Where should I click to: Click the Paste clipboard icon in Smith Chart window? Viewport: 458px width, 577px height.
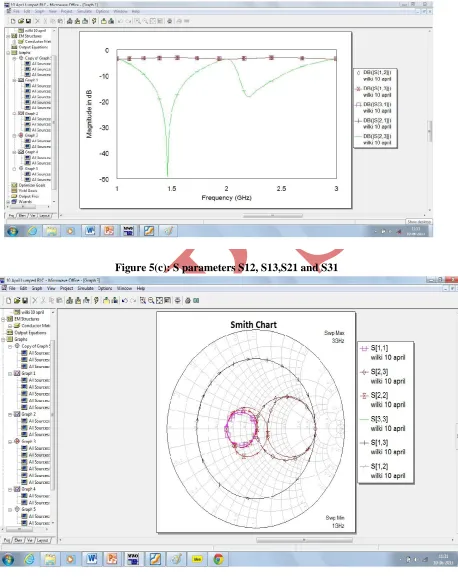(x=59, y=301)
